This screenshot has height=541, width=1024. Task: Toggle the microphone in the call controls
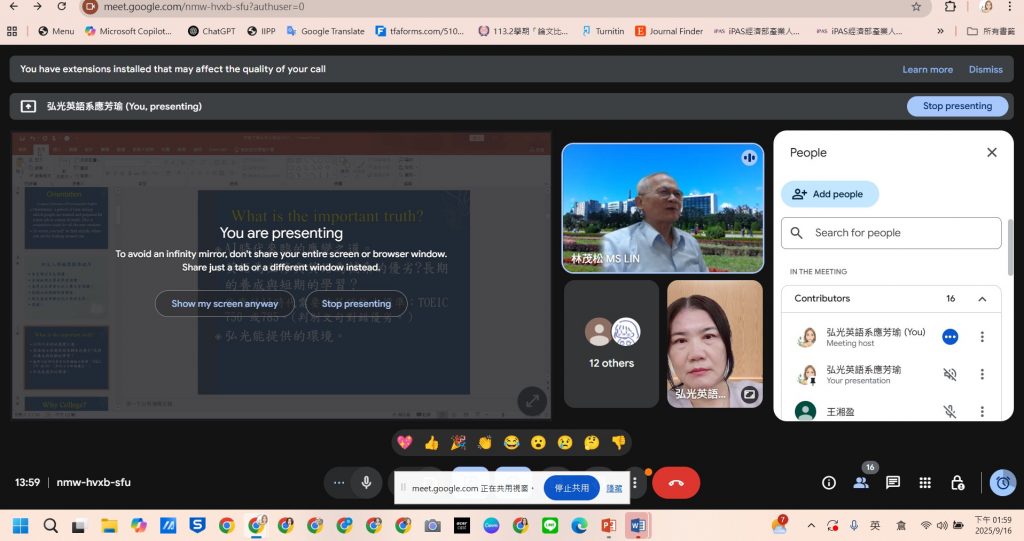(366, 483)
